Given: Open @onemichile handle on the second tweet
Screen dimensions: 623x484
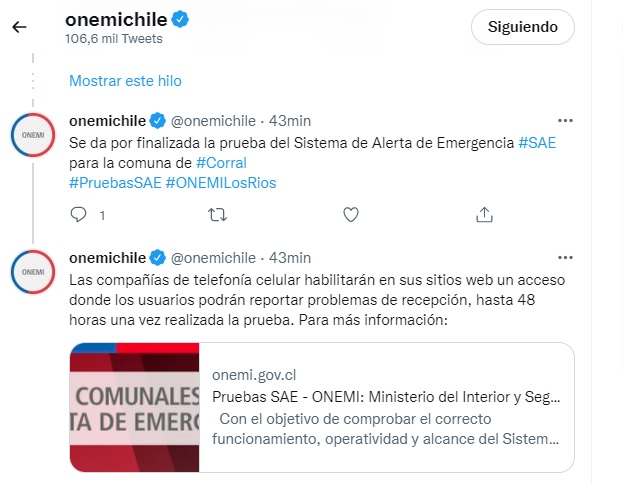Looking at the screenshot, I should [213, 258].
